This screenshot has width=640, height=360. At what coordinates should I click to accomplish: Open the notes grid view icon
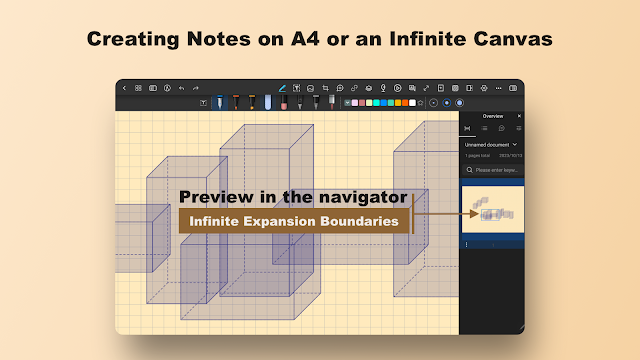pyautogui.click(x=138, y=88)
